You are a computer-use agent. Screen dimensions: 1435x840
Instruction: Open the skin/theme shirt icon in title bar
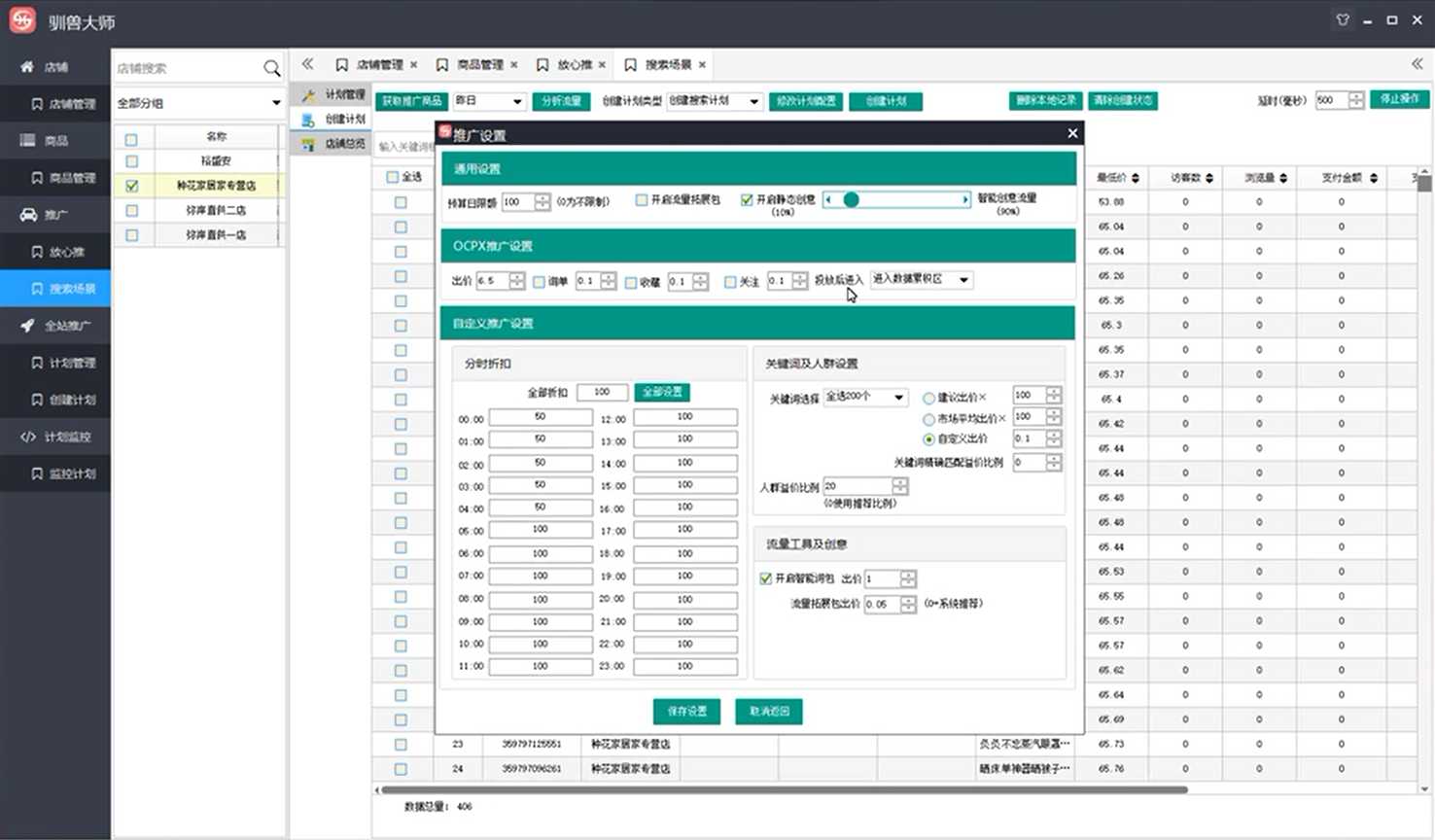1343,19
